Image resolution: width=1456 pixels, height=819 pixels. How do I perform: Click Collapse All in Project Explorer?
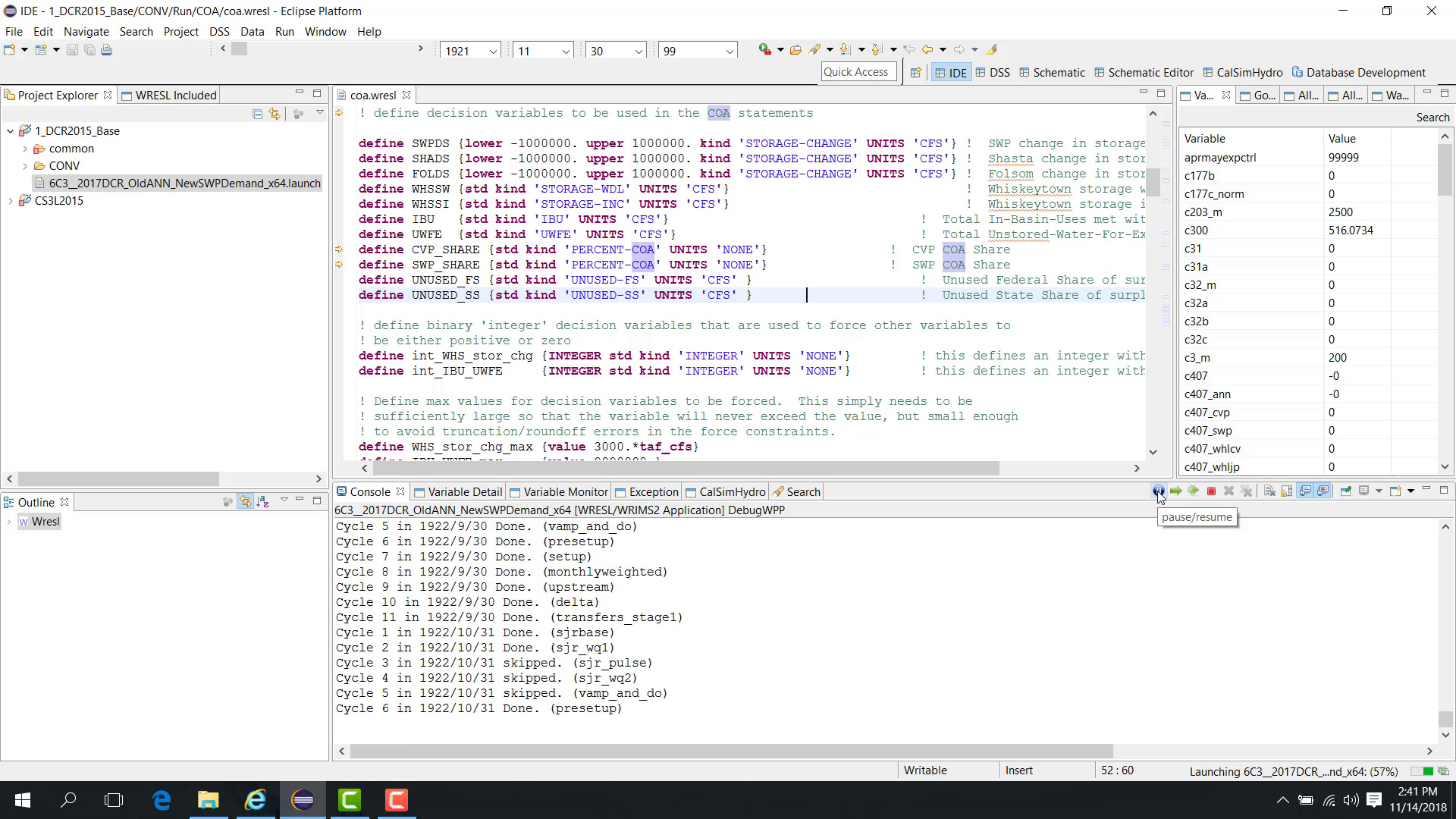(x=257, y=114)
